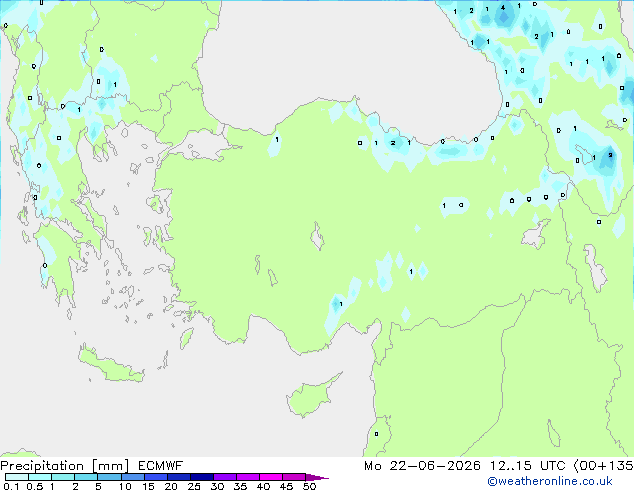Click the "ECMWF" model label

[161, 466]
